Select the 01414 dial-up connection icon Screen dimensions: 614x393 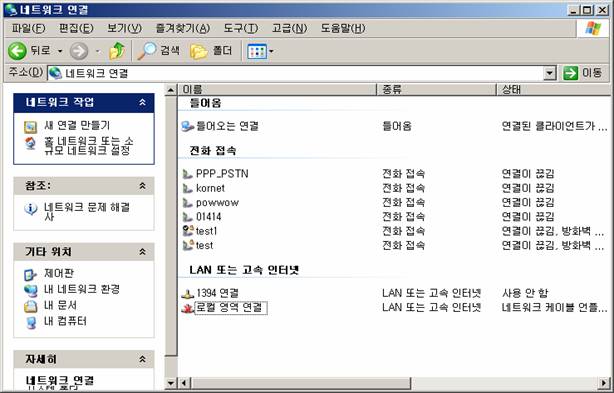click(188, 217)
